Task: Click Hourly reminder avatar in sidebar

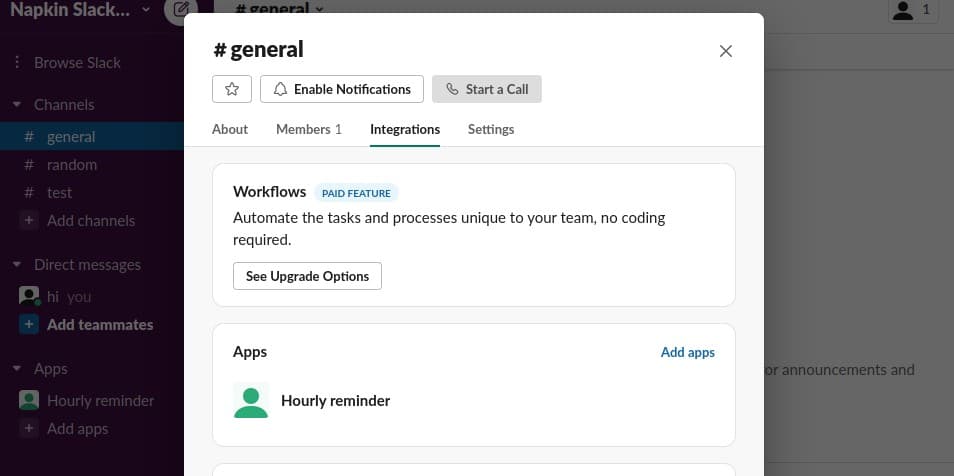Action: [x=29, y=400]
